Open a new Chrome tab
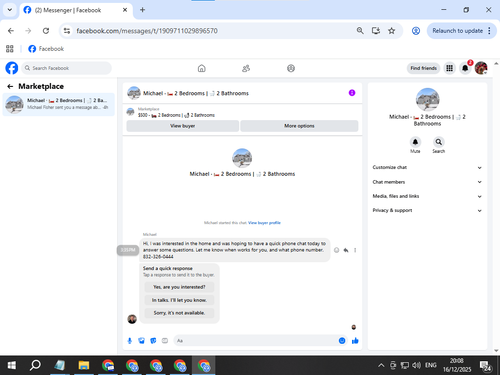This screenshot has width=500, height=375. 142,10
